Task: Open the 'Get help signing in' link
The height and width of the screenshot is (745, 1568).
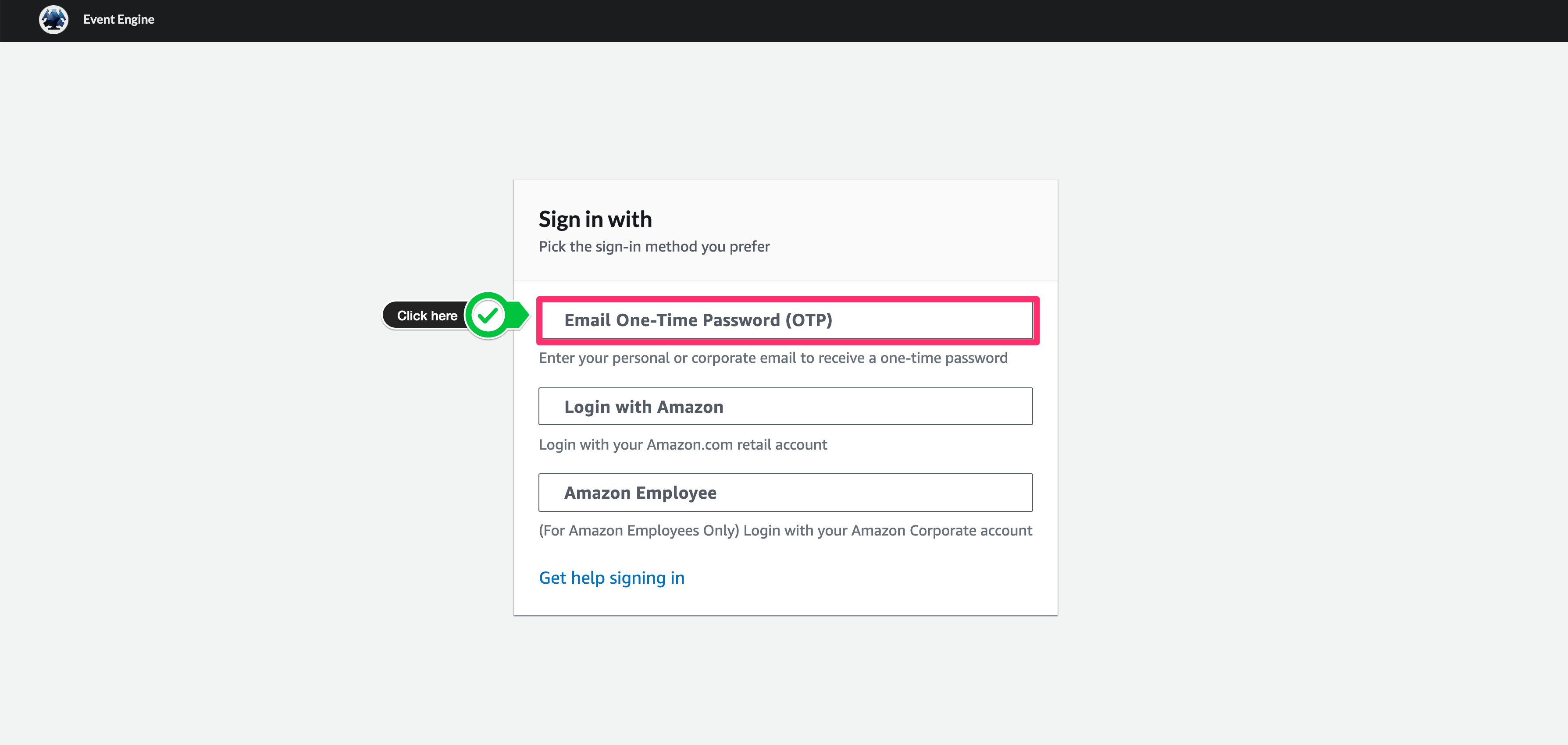Action: (611, 578)
